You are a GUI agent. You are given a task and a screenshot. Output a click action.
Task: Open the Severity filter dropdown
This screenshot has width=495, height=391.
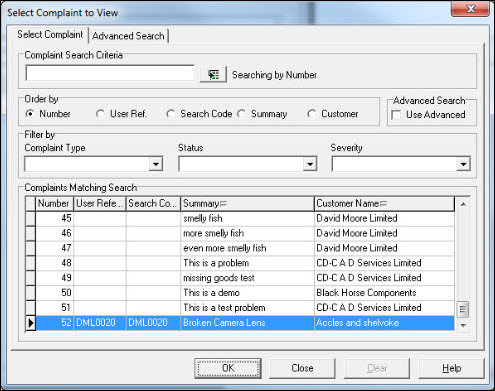[463, 164]
